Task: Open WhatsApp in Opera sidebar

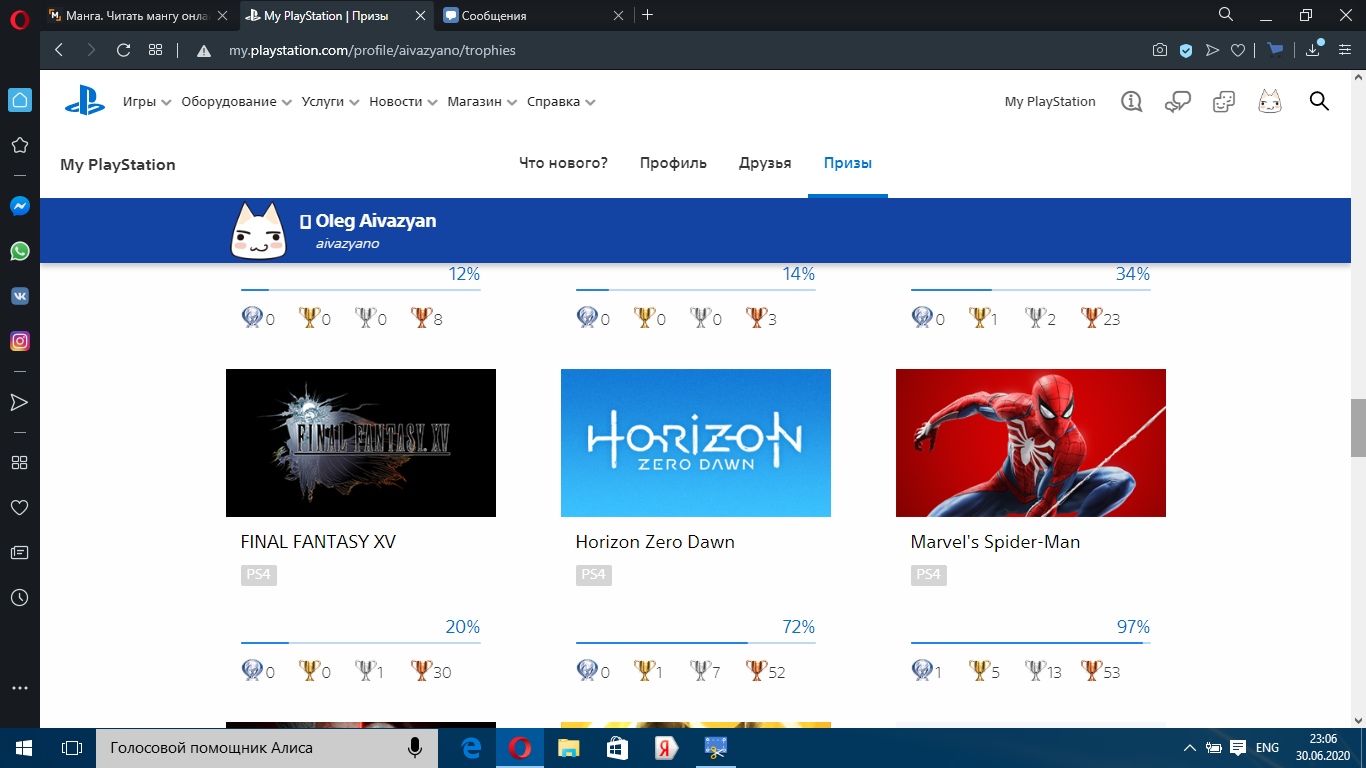Action: pyautogui.click(x=19, y=251)
